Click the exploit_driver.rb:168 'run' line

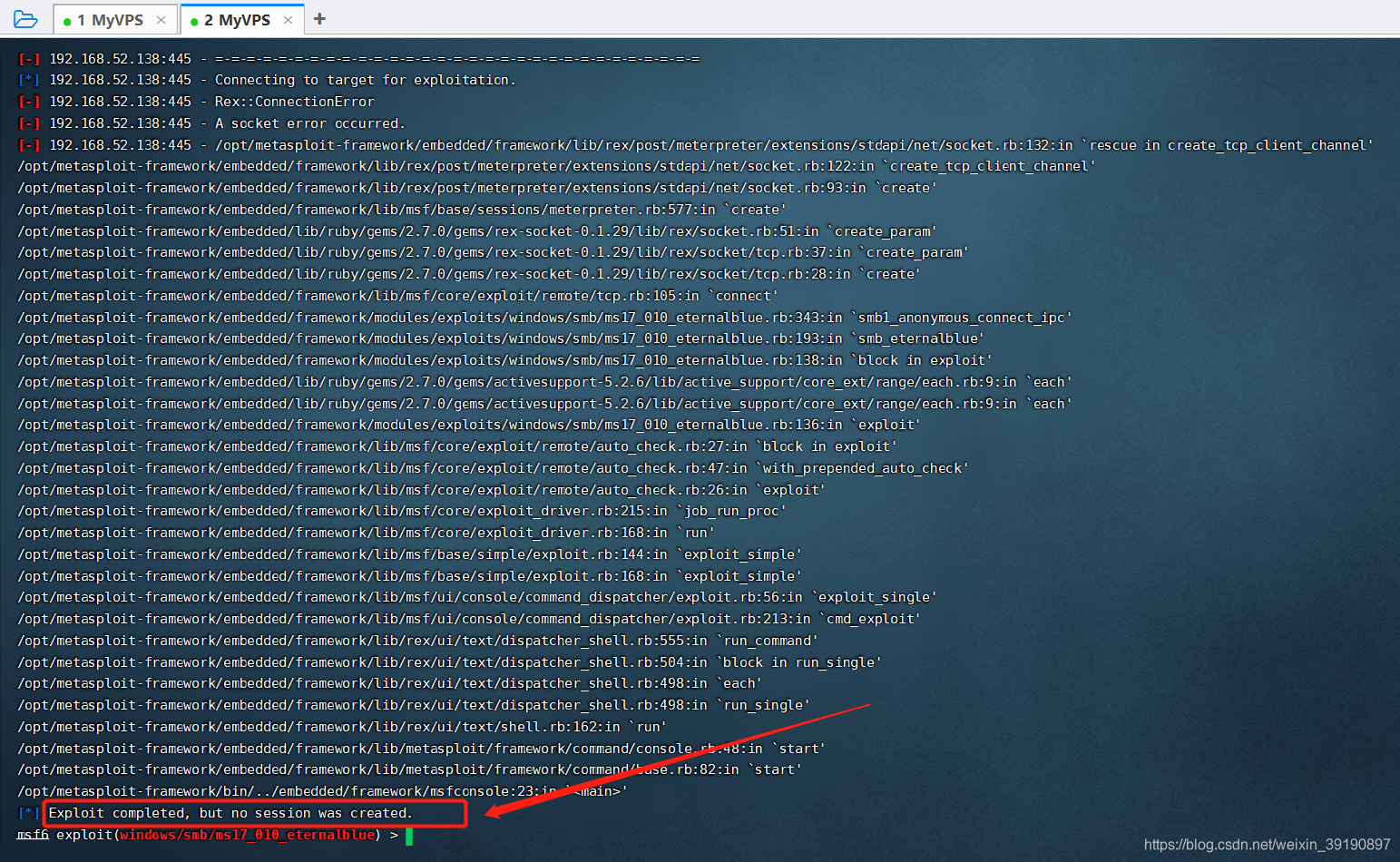click(x=366, y=533)
